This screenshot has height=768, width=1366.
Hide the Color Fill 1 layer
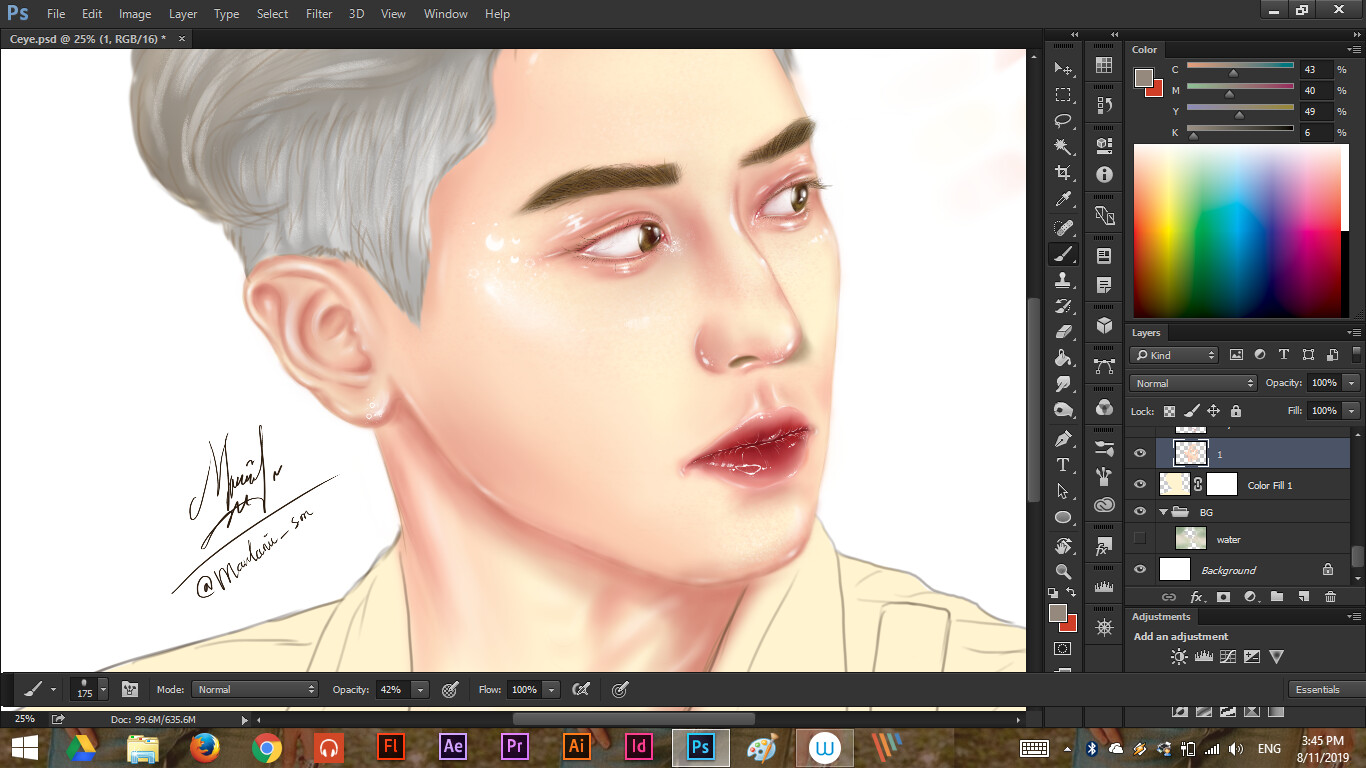click(x=1139, y=484)
